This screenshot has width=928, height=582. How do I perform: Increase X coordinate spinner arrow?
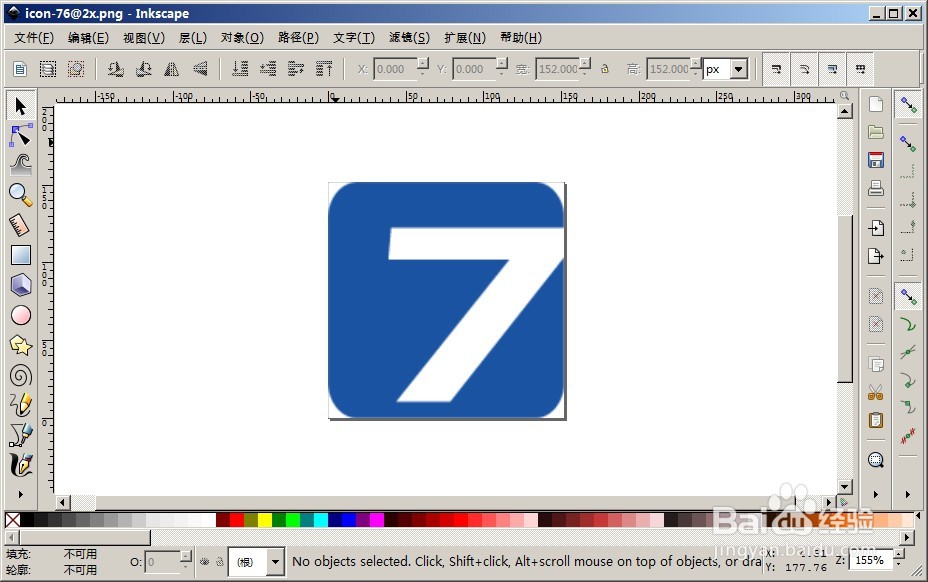point(423,62)
